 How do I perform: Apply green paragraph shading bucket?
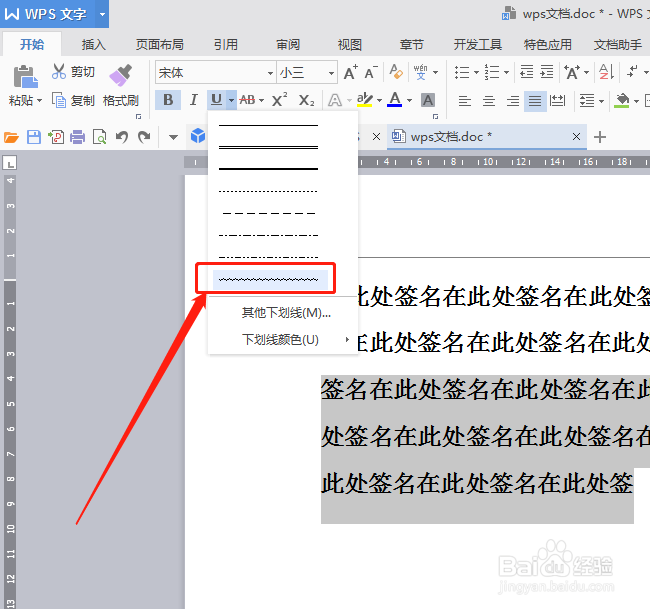[x=621, y=101]
